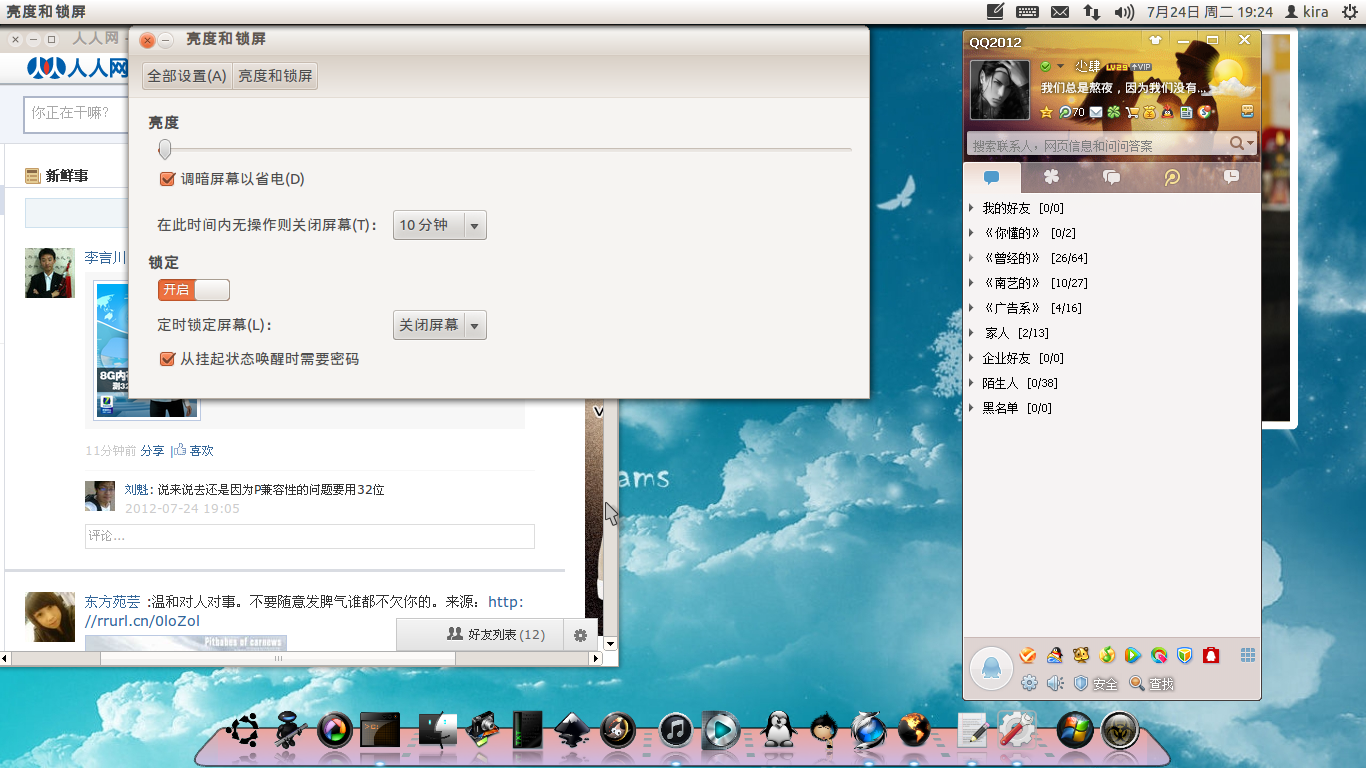Screen dimensions: 1366x768
Task: Click the QQ profile avatar photo
Action: tap(1000, 90)
